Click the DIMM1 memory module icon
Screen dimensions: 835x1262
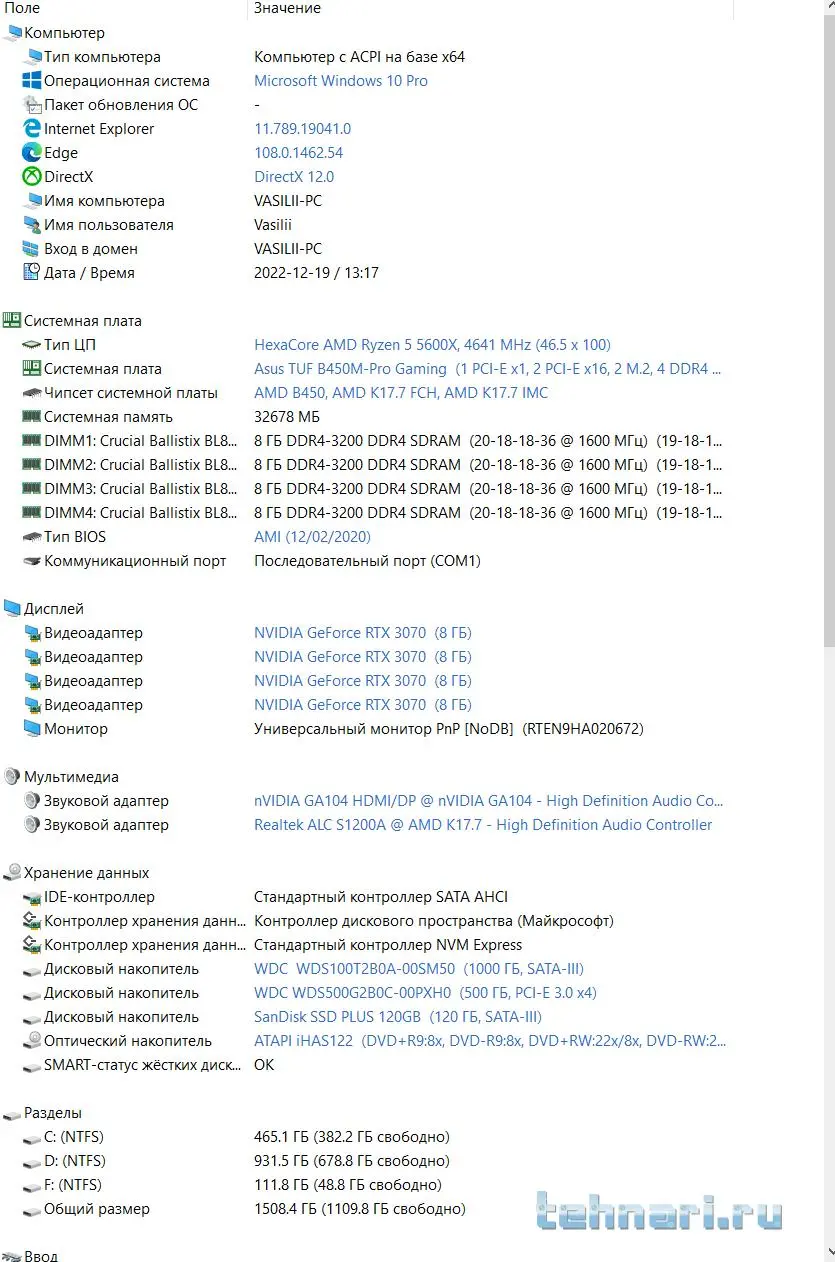point(32,441)
